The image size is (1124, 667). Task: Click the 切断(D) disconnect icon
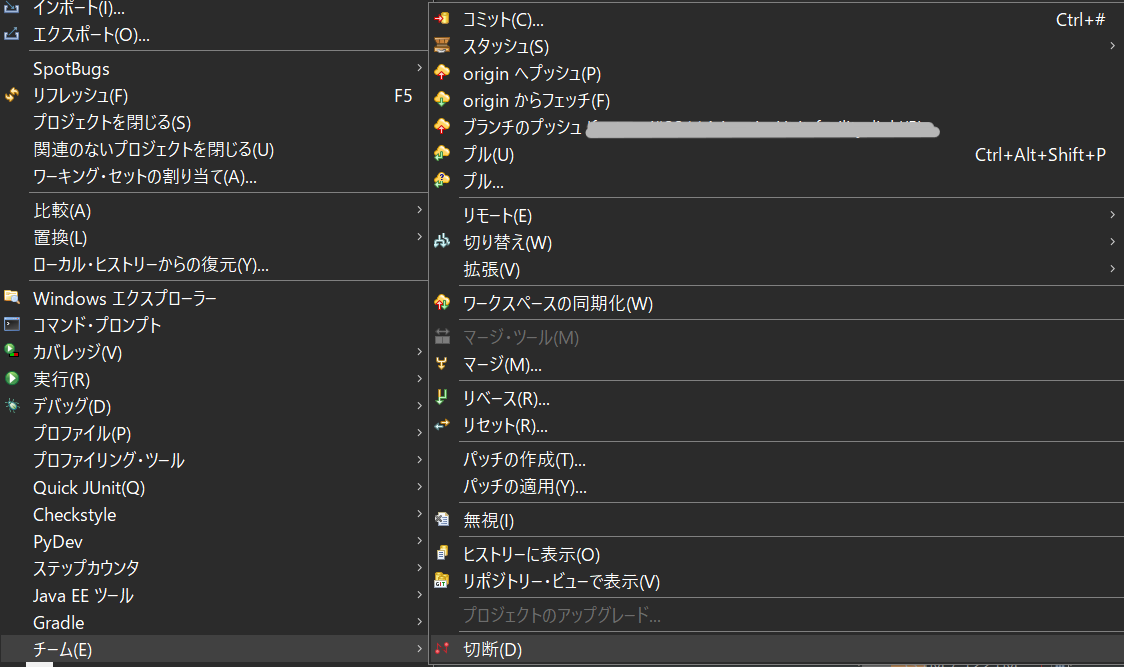pyautogui.click(x=441, y=648)
